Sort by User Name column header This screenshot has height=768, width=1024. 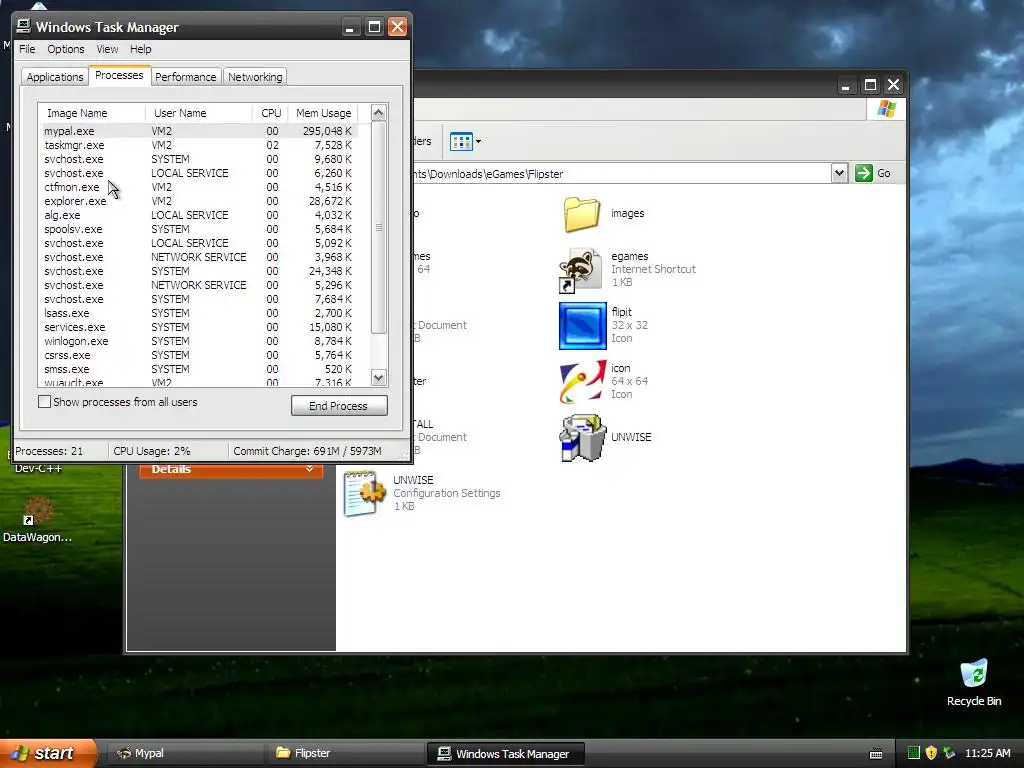click(x=199, y=113)
